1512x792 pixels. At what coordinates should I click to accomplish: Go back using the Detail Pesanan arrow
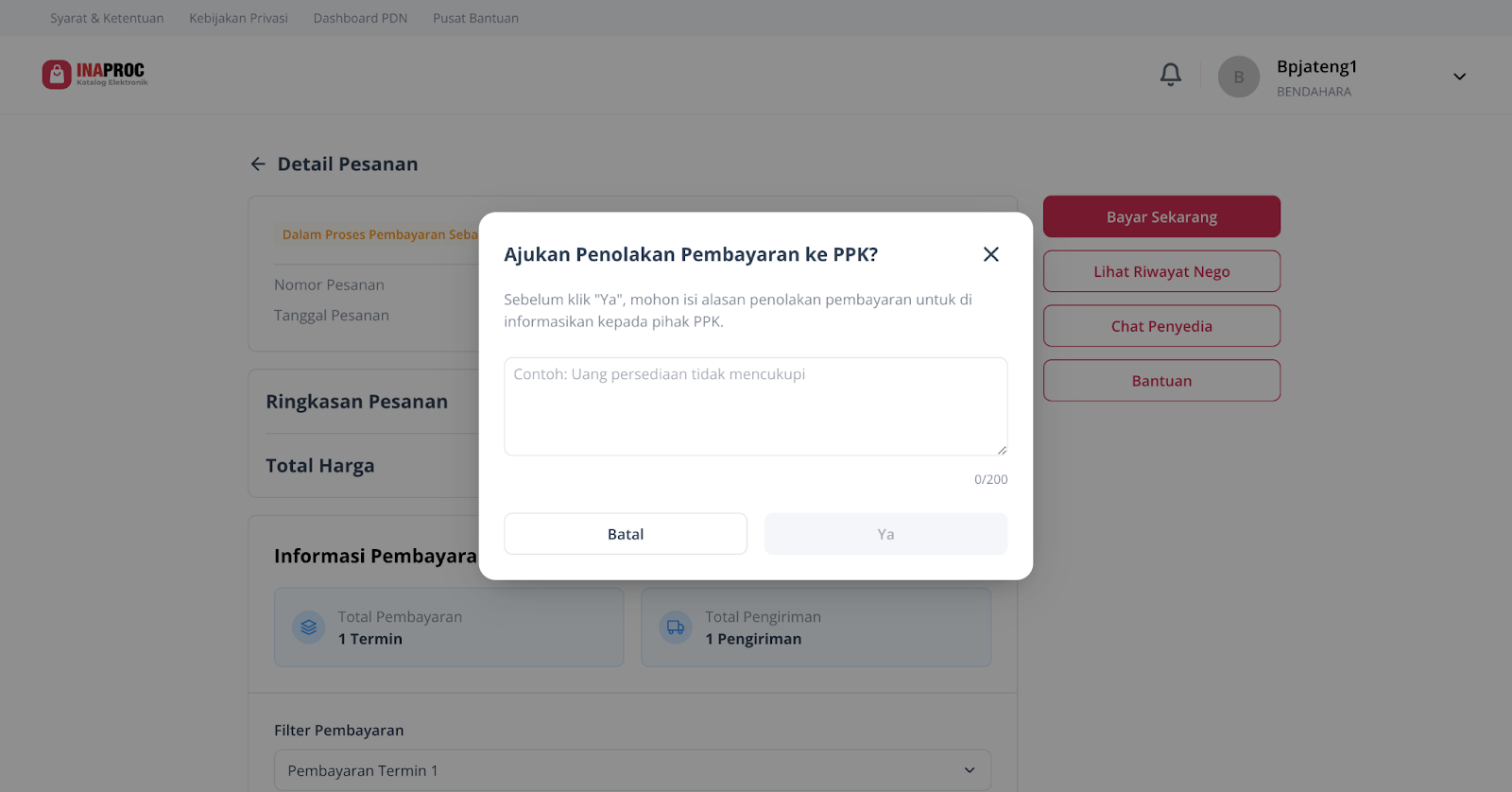pos(258,164)
